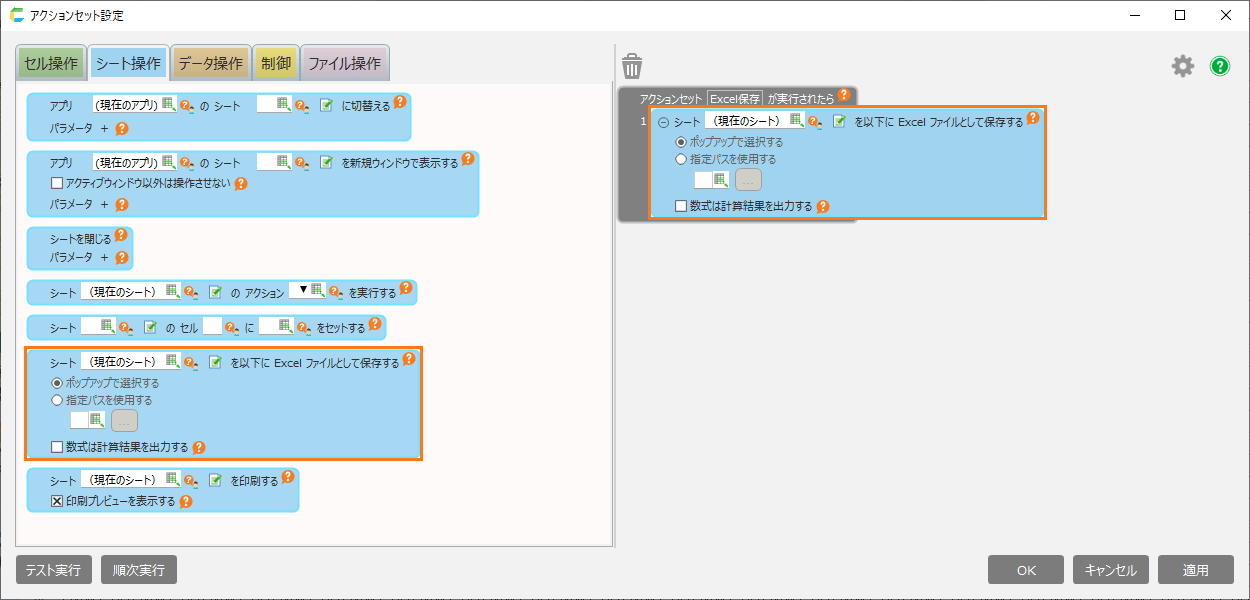Click the trash can delete icon
The image size is (1250, 600).
coord(631,67)
